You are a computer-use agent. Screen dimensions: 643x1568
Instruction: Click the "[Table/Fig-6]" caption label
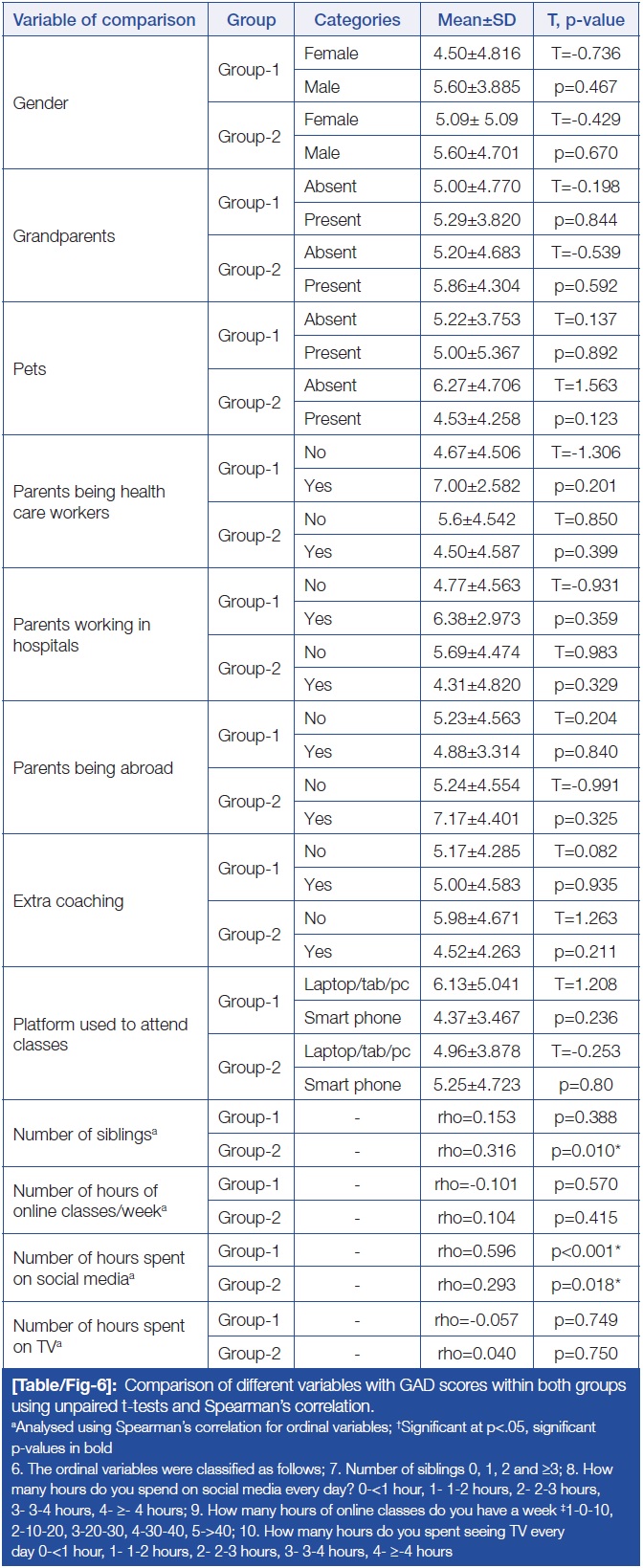point(64,1385)
